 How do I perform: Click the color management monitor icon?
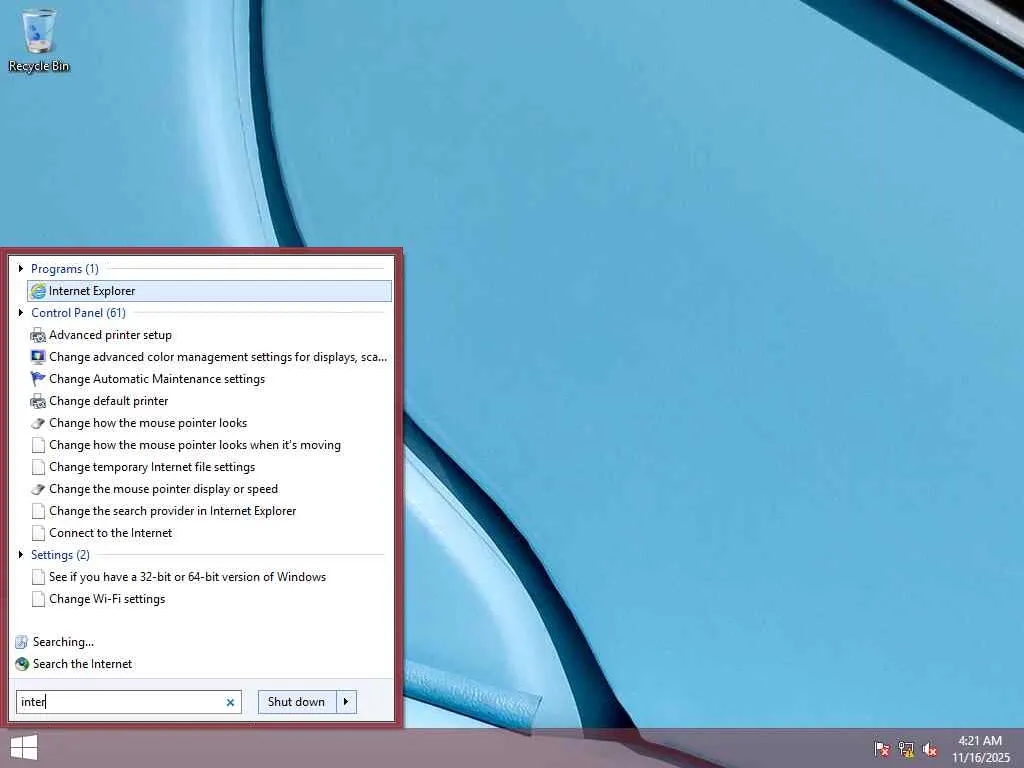coord(38,357)
